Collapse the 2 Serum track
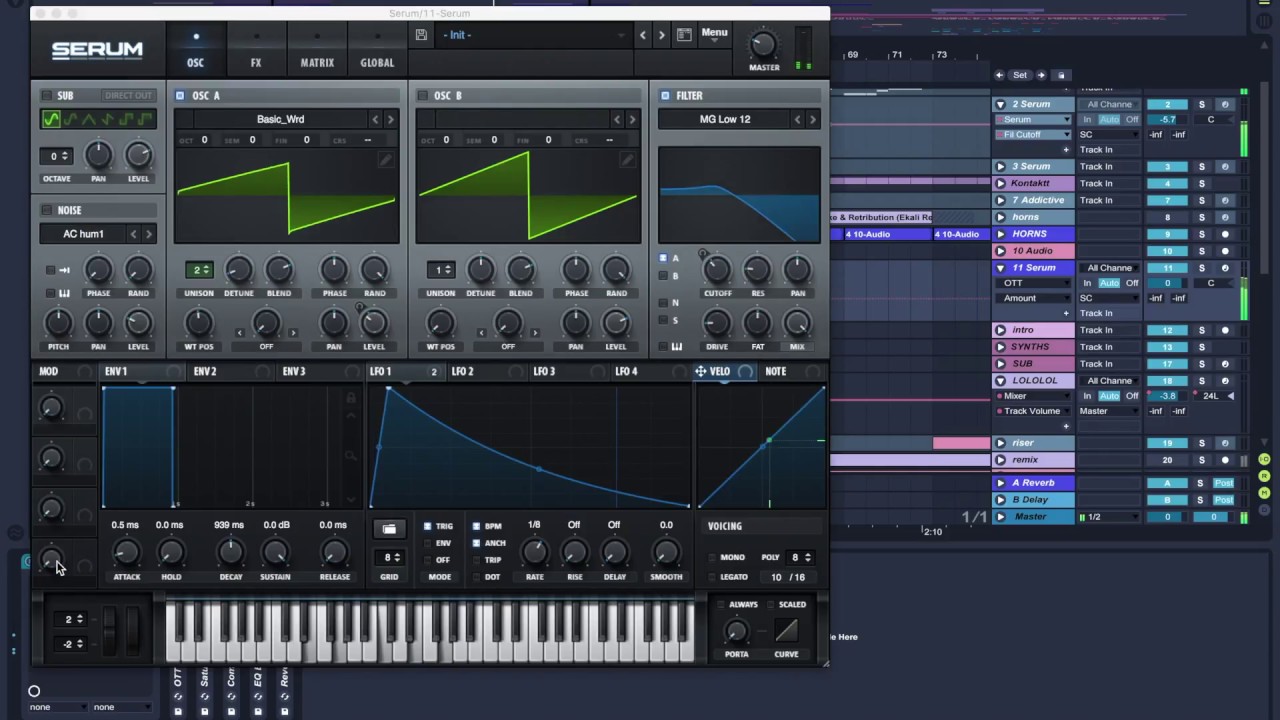This screenshot has height=720, width=1280. coord(1000,104)
